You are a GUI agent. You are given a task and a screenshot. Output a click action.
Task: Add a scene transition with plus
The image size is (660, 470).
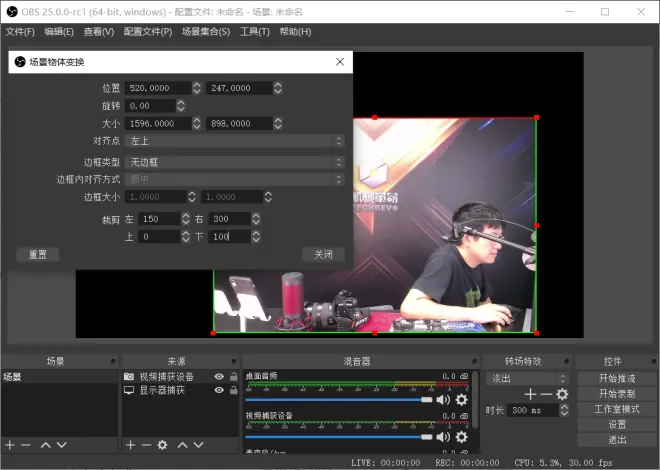[x=530, y=394]
